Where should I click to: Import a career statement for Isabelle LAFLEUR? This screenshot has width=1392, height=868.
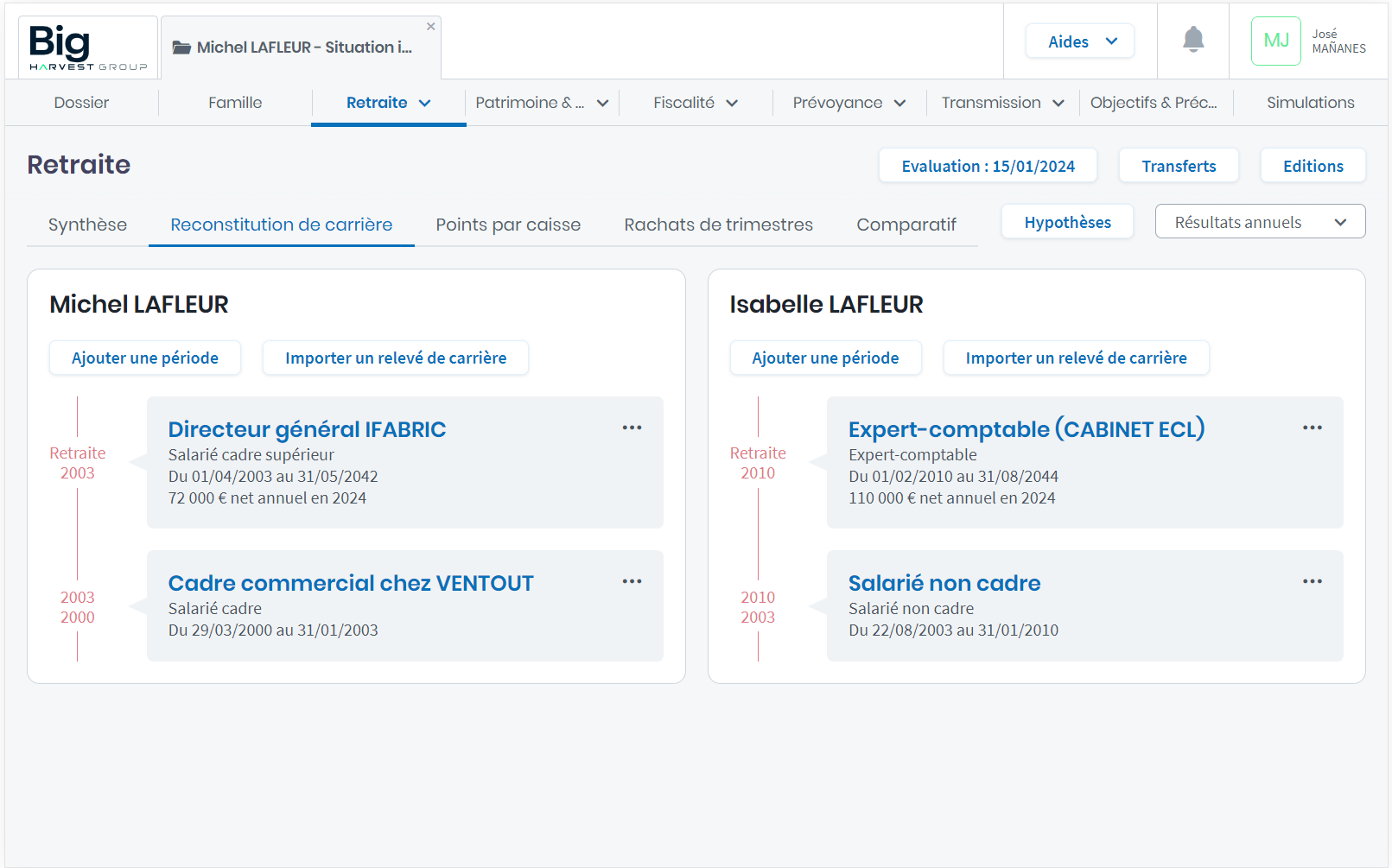(1076, 358)
